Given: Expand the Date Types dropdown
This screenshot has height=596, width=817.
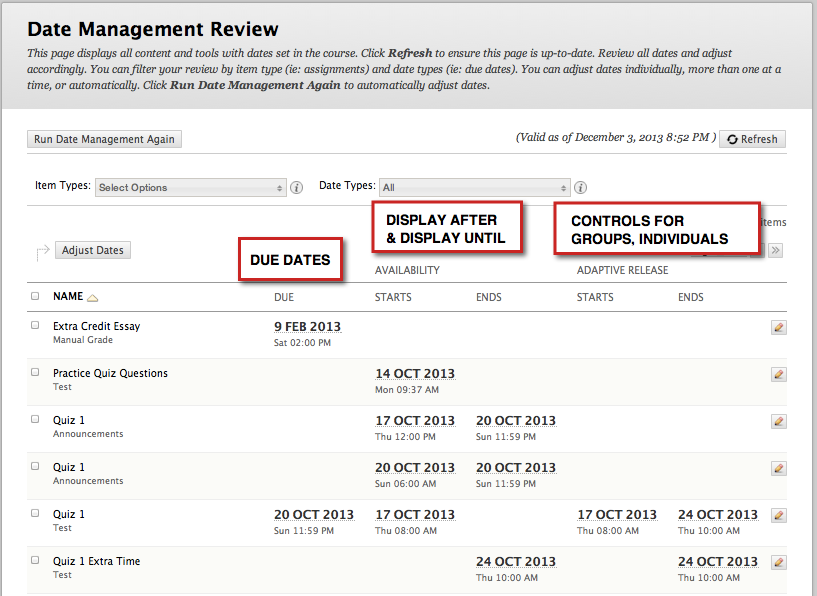Looking at the screenshot, I should (474, 187).
